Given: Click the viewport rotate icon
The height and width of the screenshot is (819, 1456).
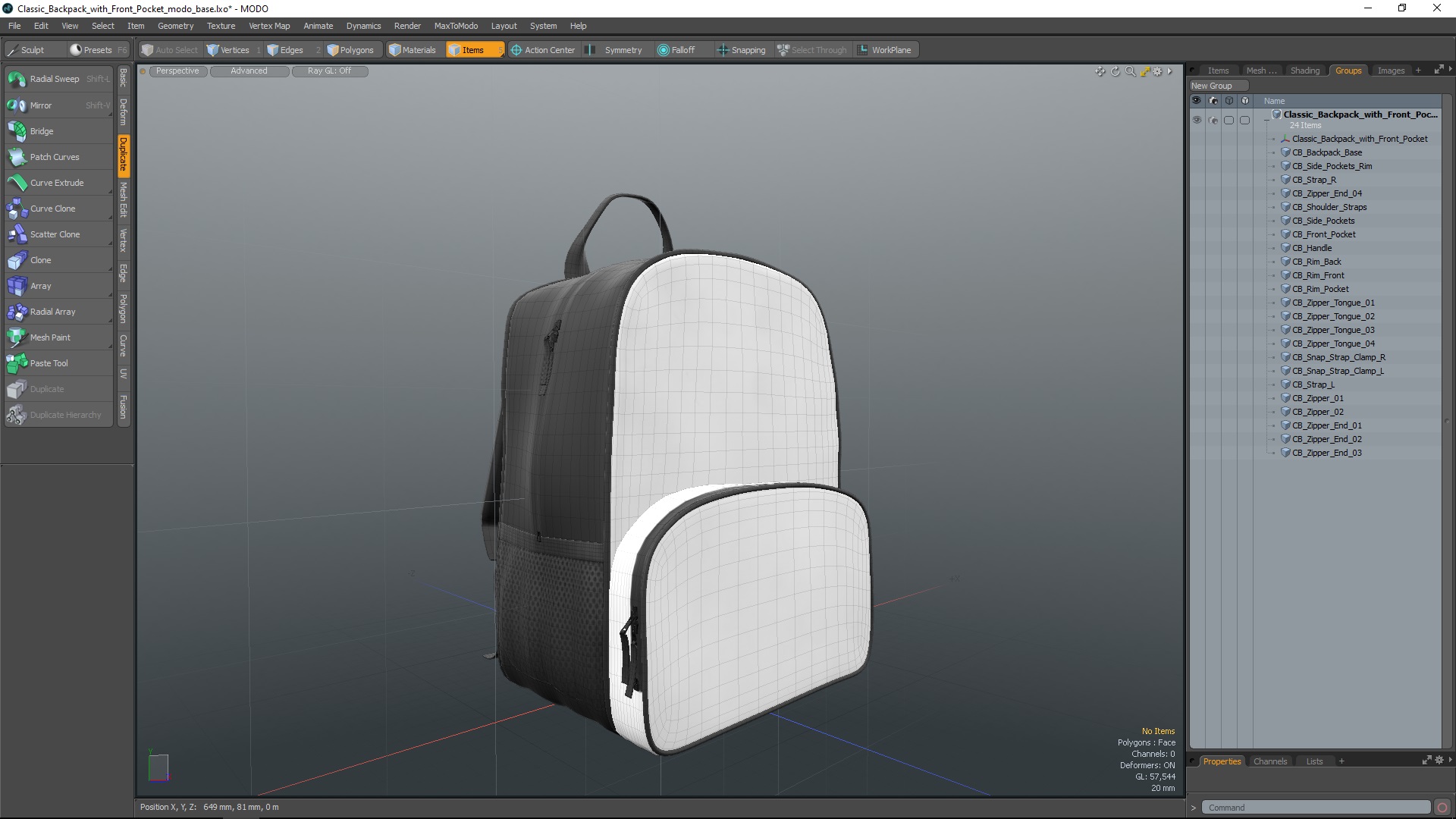Looking at the screenshot, I should click(1115, 71).
